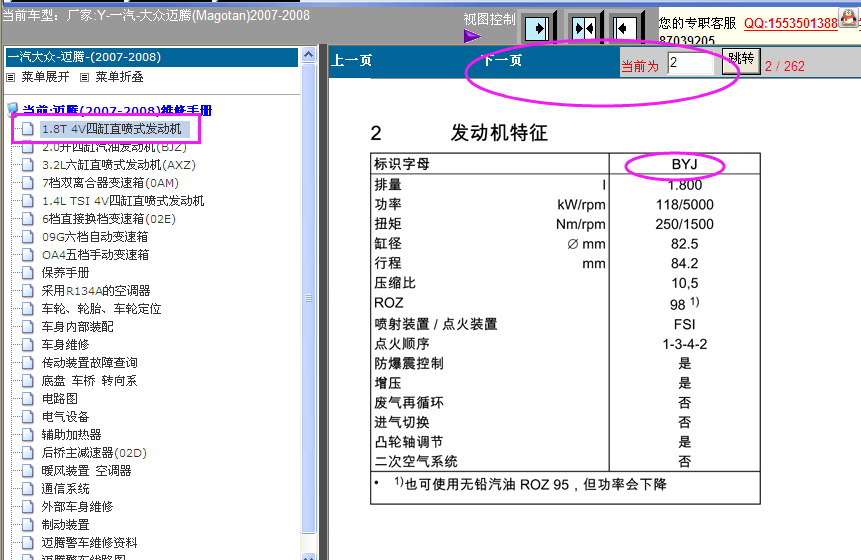
Task: Open 车轮、轮胎、车轮定位 item
Action: click(x=102, y=309)
